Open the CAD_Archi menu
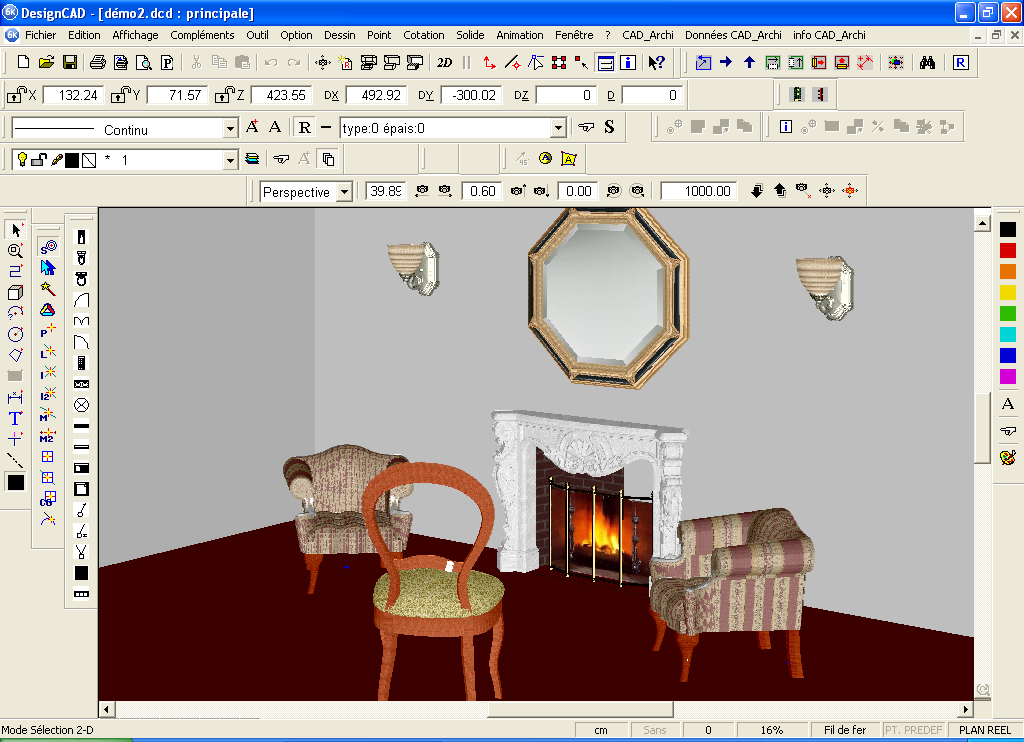This screenshot has height=742, width=1024. [x=648, y=35]
